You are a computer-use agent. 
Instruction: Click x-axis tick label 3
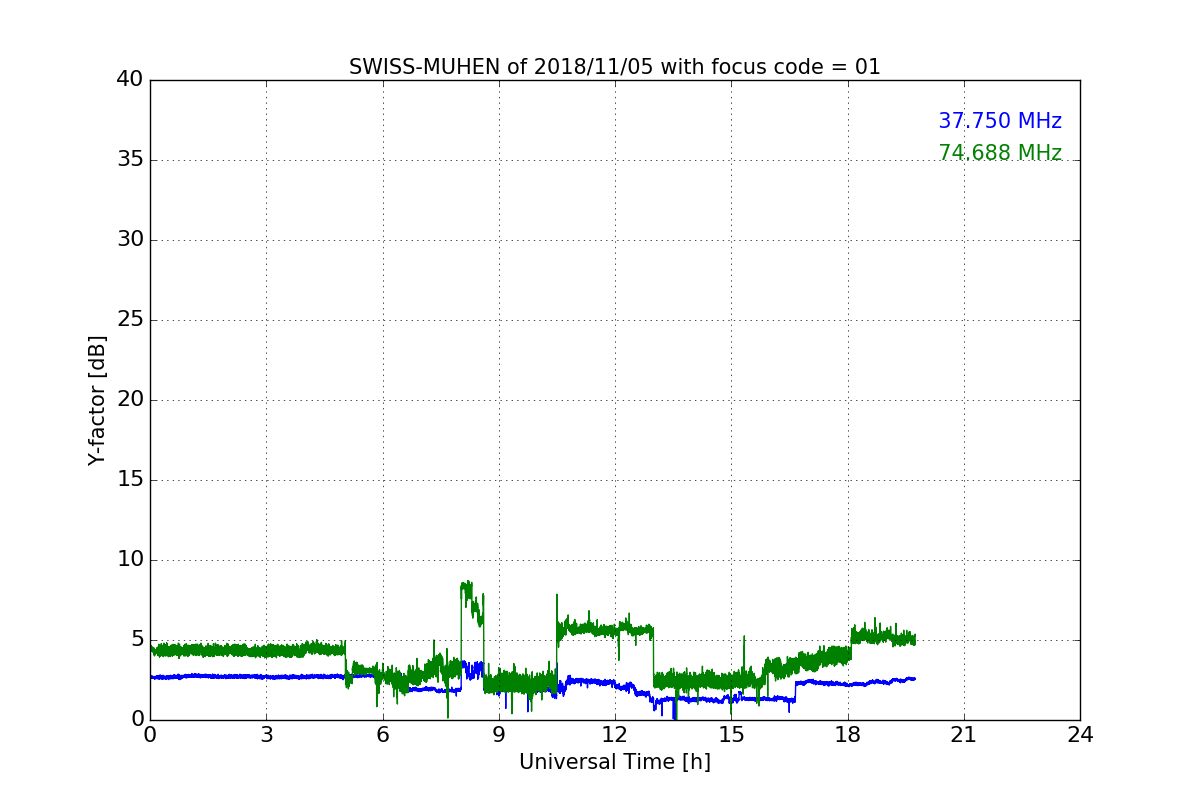tap(266, 735)
